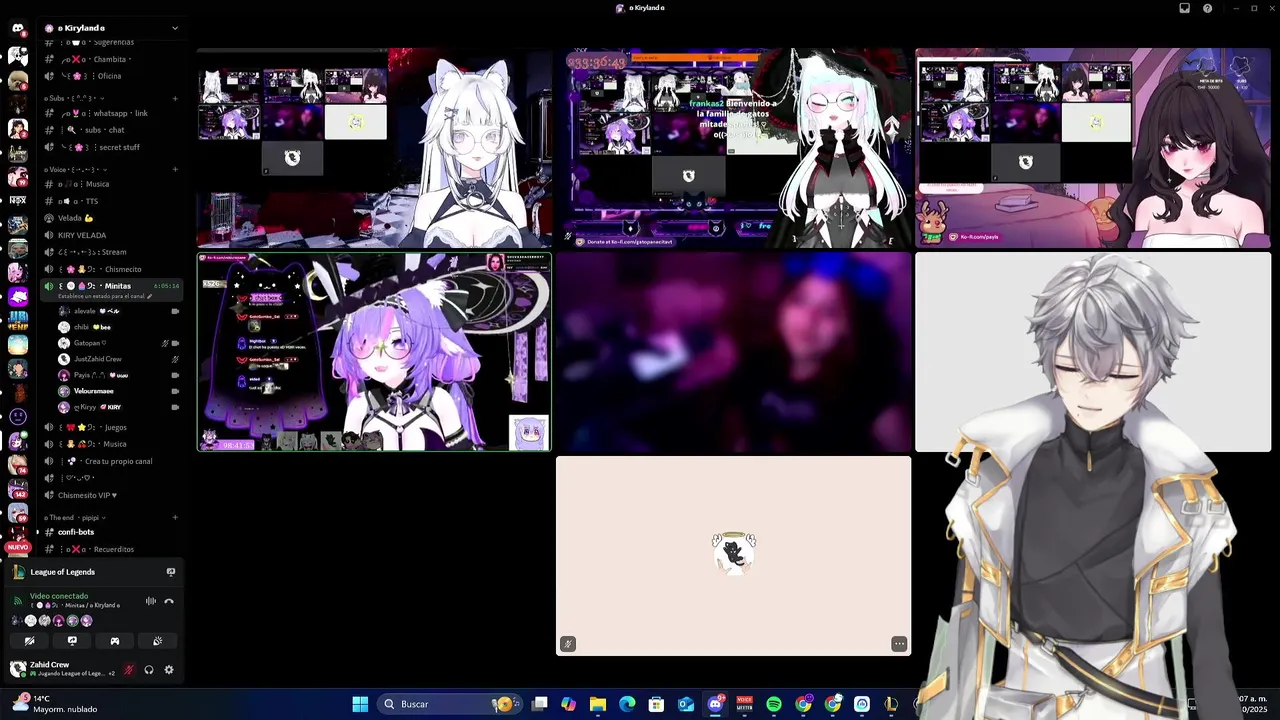Start an activity with the game controller icon
Screen dimensions: 1280x720
(115, 641)
